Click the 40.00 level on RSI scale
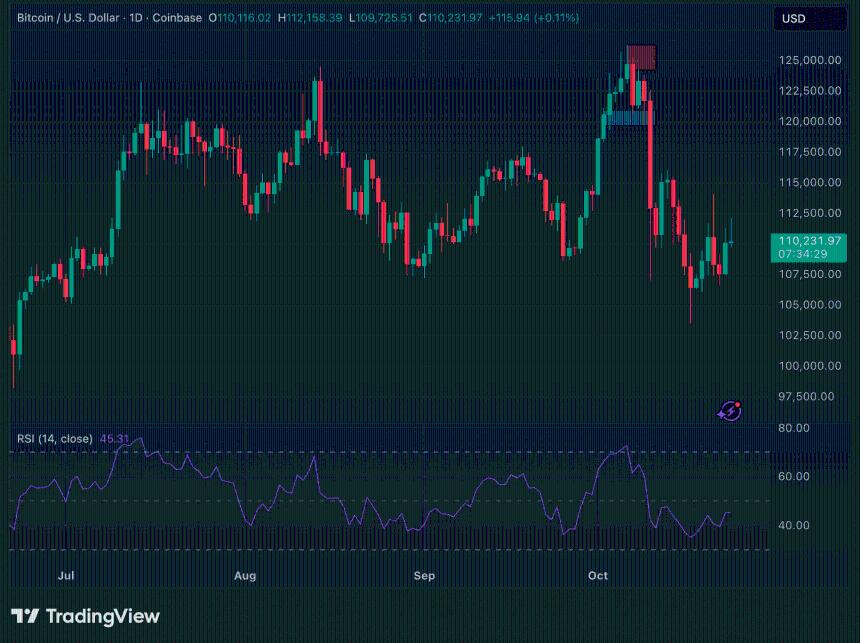The height and width of the screenshot is (643, 860). (795, 525)
